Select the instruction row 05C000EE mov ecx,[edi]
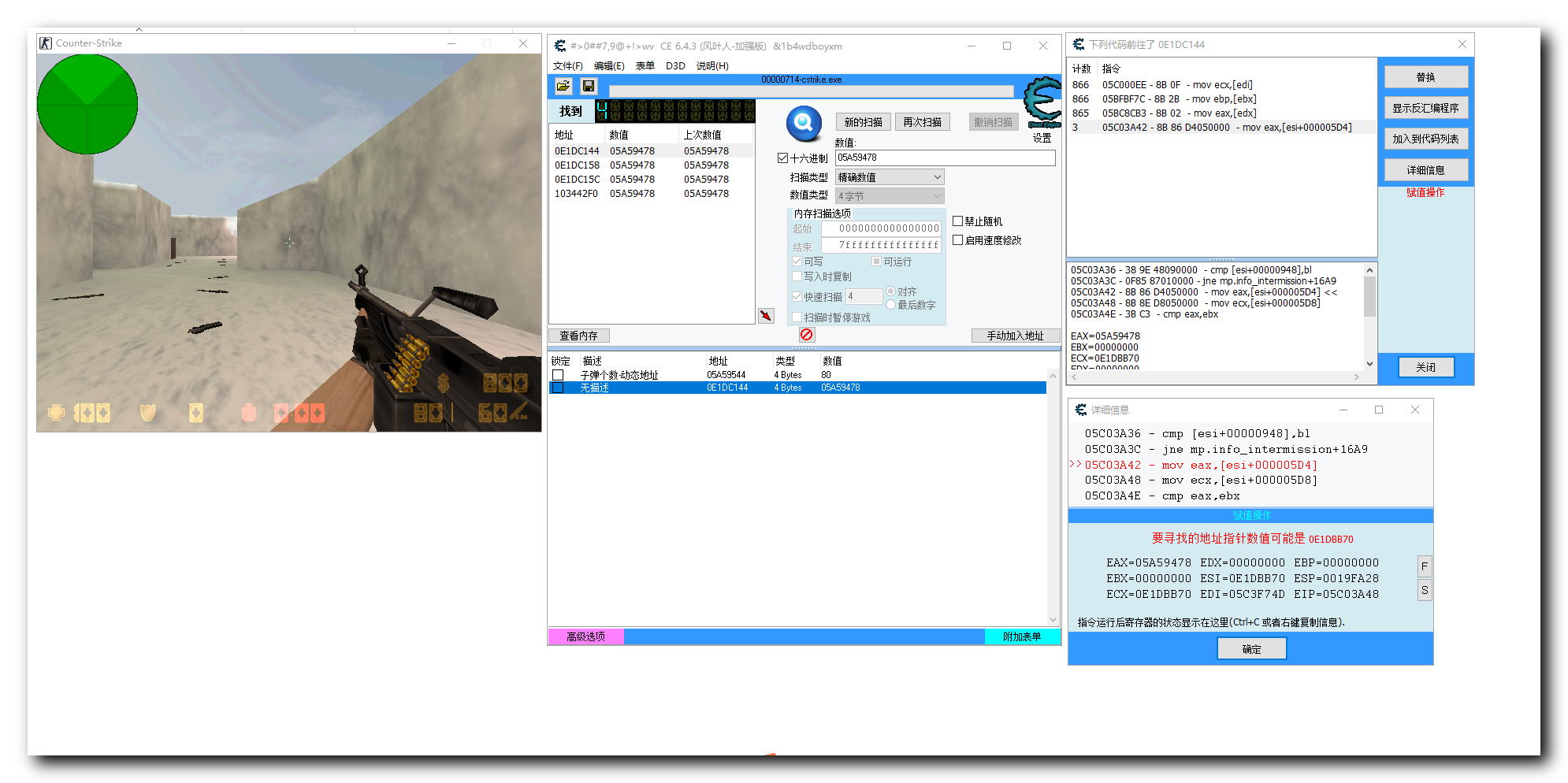 coord(1221,85)
